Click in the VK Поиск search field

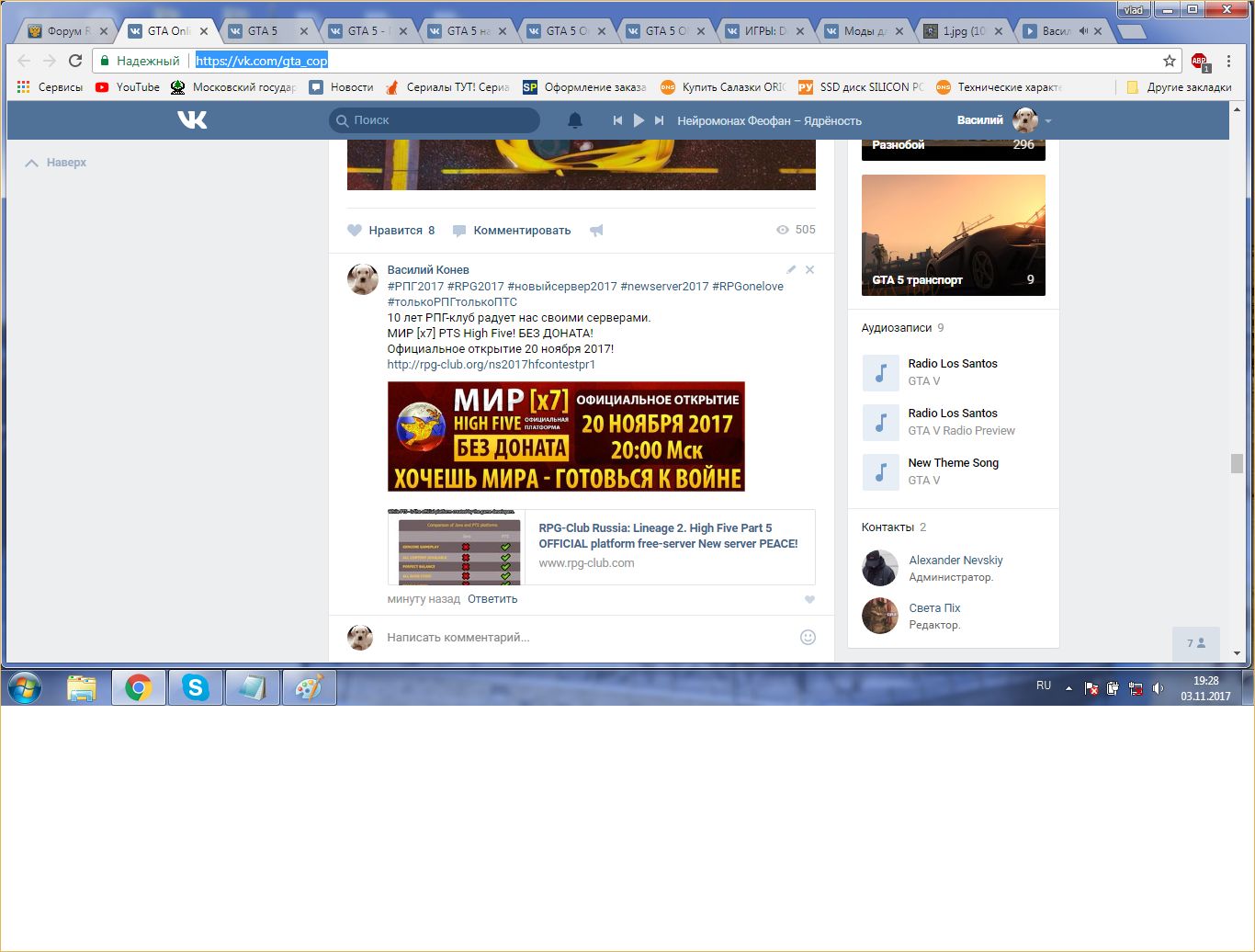point(435,120)
